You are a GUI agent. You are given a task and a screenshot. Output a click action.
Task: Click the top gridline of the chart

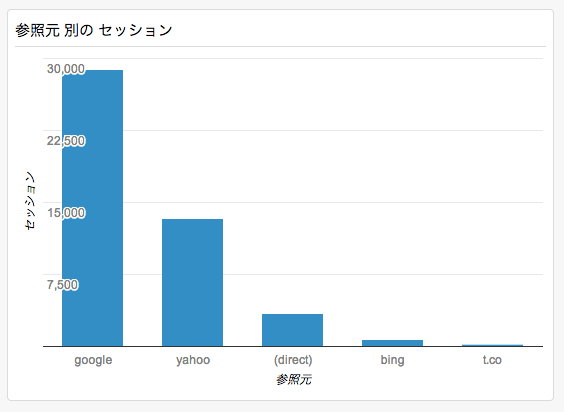pos(293,58)
